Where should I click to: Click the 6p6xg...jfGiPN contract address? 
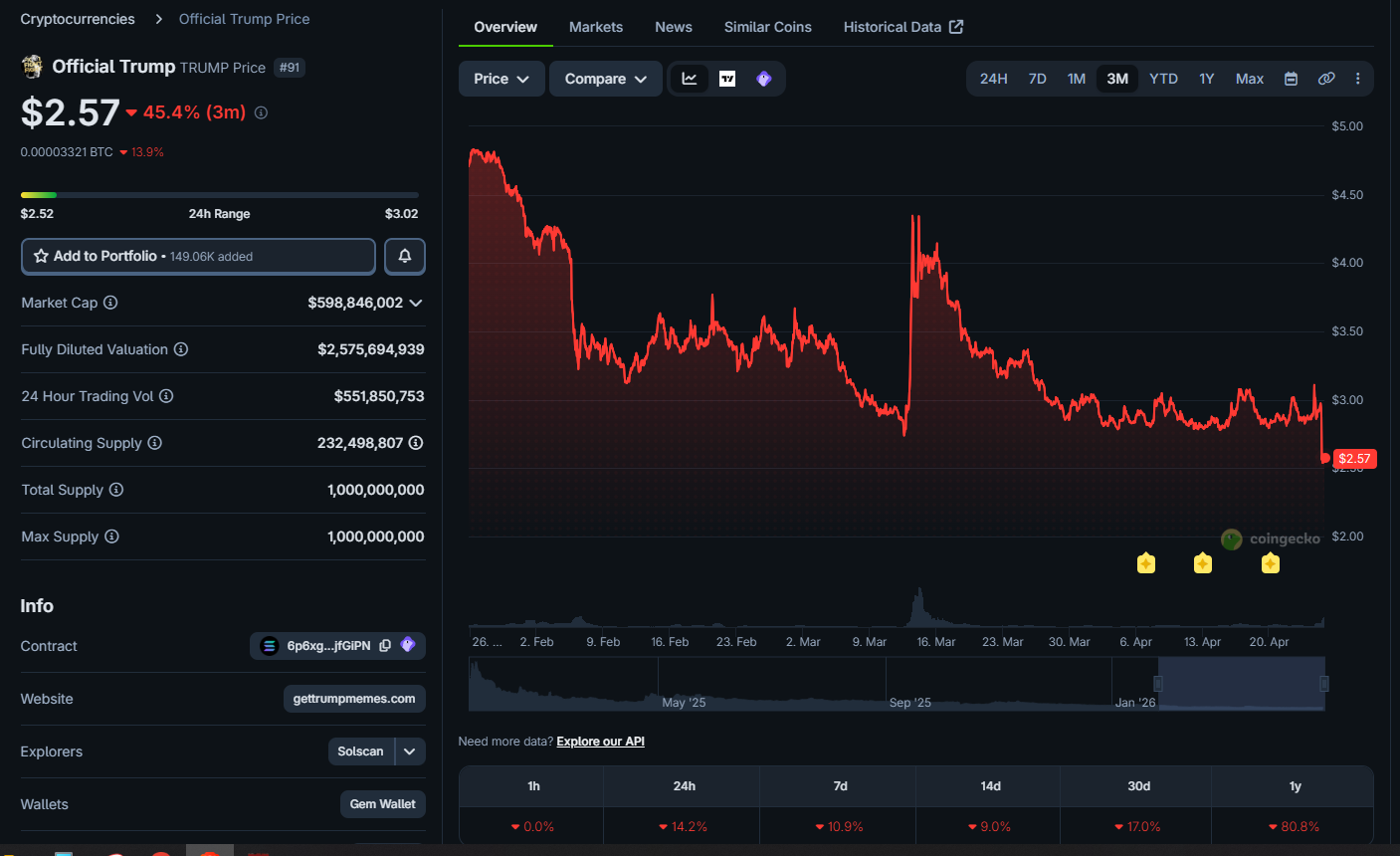(x=328, y=646)
